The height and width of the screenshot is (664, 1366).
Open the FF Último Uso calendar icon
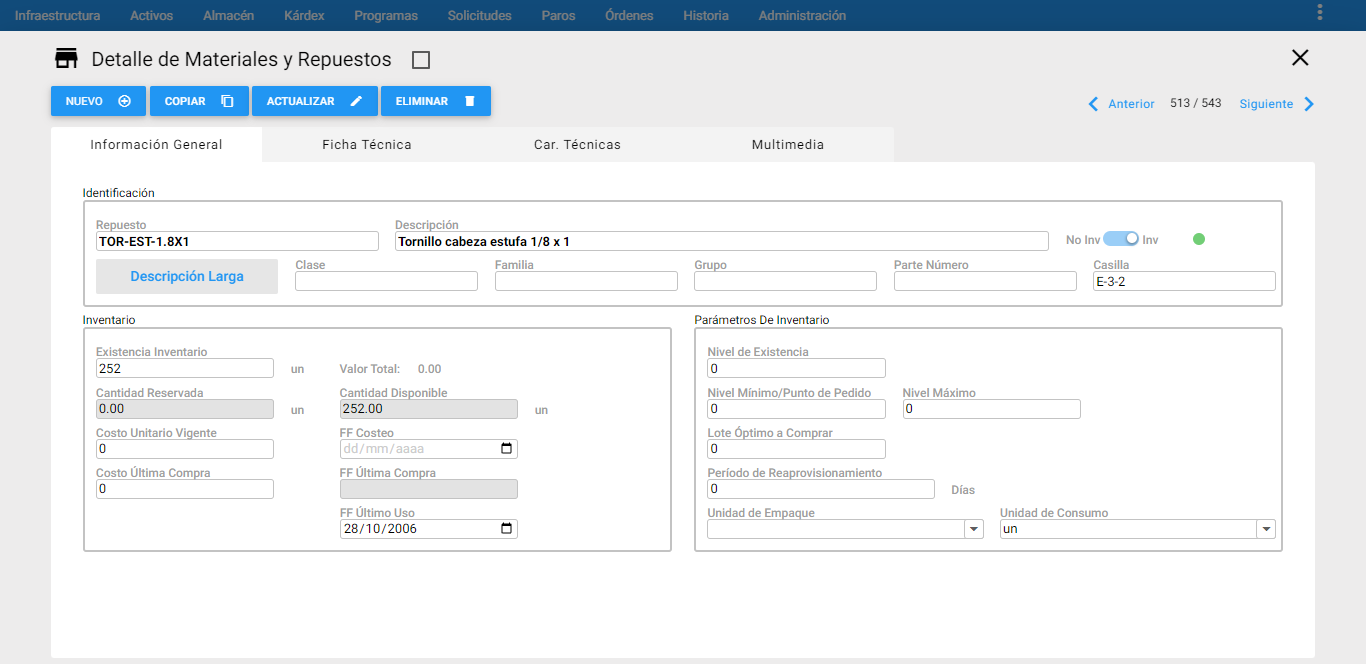point(506,529)
